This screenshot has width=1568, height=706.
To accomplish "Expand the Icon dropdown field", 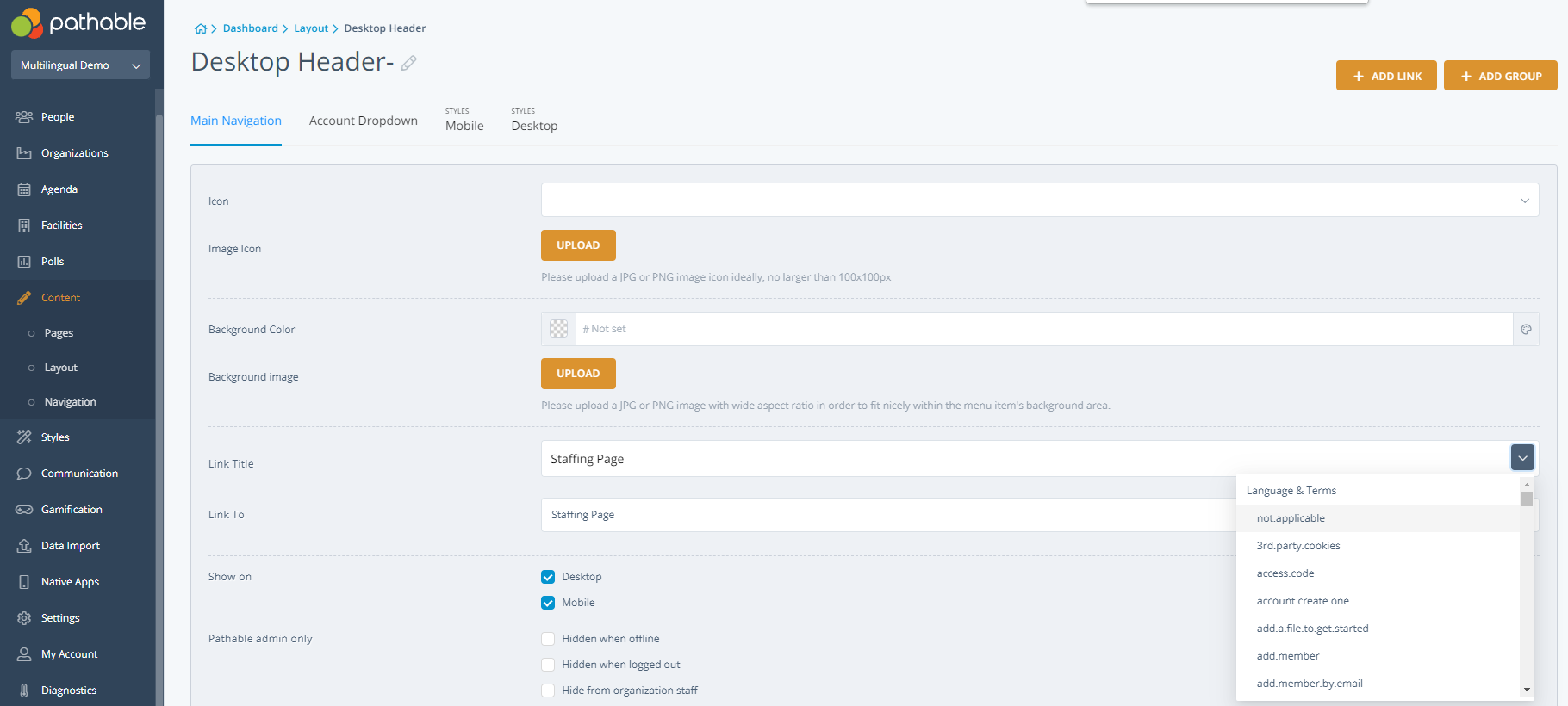I will 1040,200.
